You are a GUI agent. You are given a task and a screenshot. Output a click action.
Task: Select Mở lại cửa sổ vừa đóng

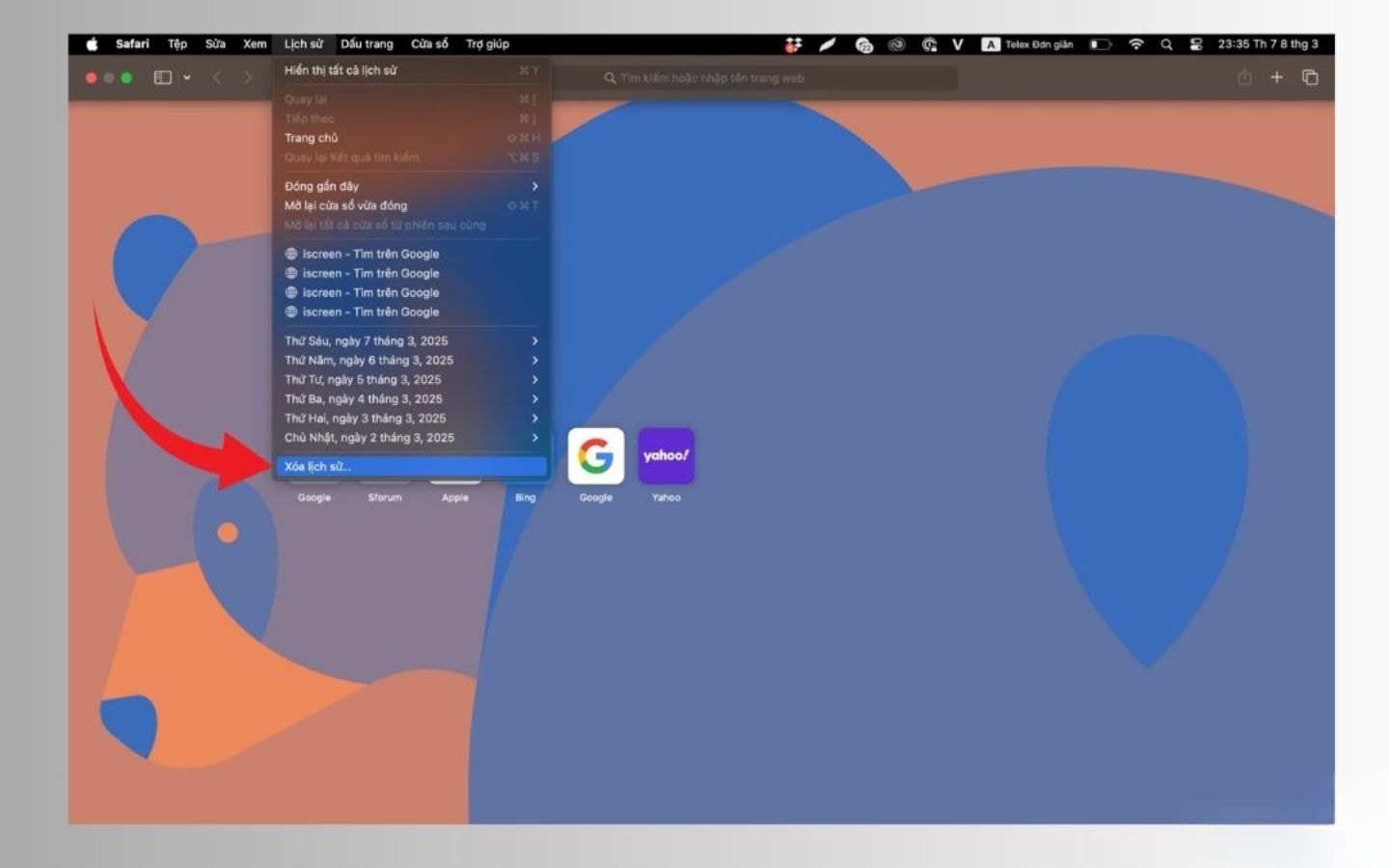click(345, 205)
